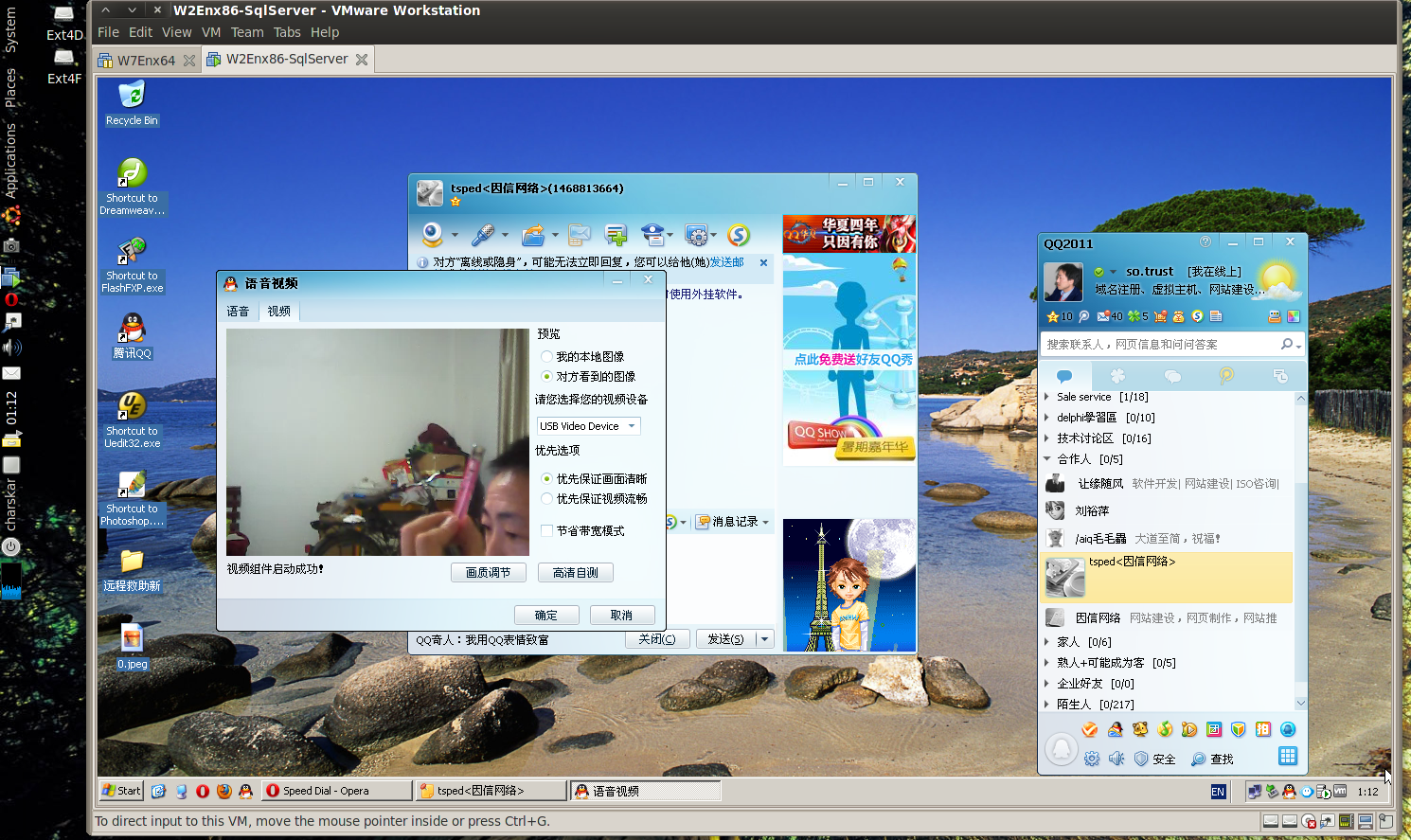
Task: Switch to the 视频 tab
Action: (x=279, y=311)
